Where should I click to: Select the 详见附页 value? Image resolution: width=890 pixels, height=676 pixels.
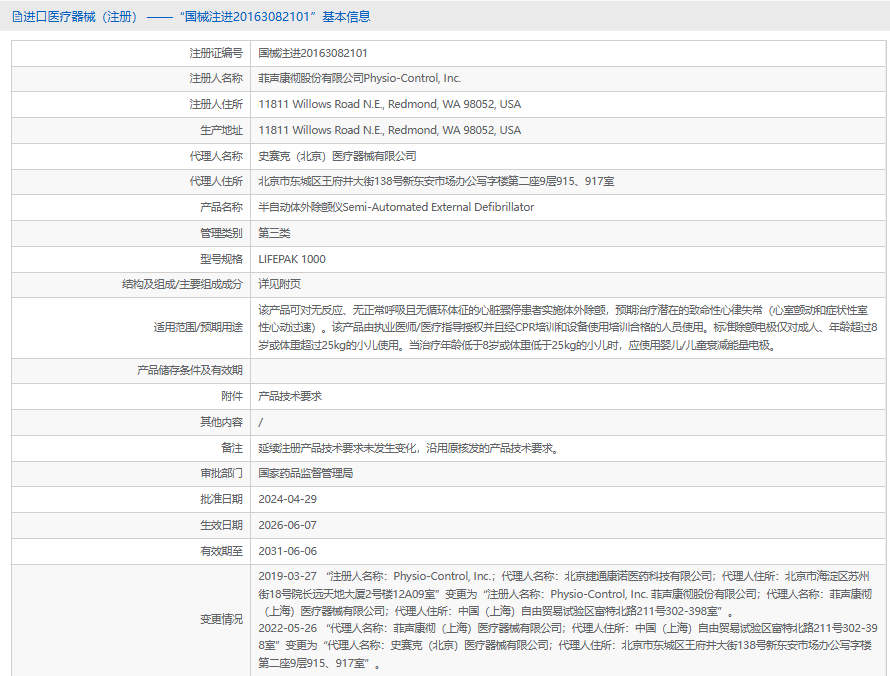pyautogui.click(x=279, y=284)
